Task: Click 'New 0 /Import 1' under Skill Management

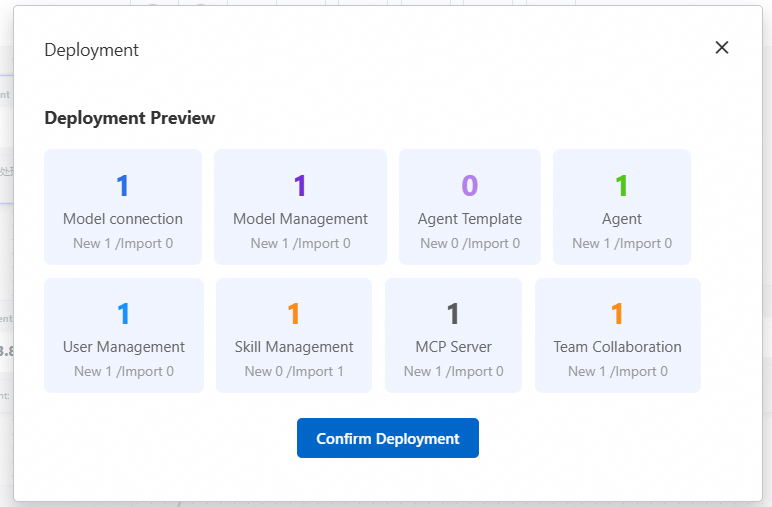Action: (294, 371)
